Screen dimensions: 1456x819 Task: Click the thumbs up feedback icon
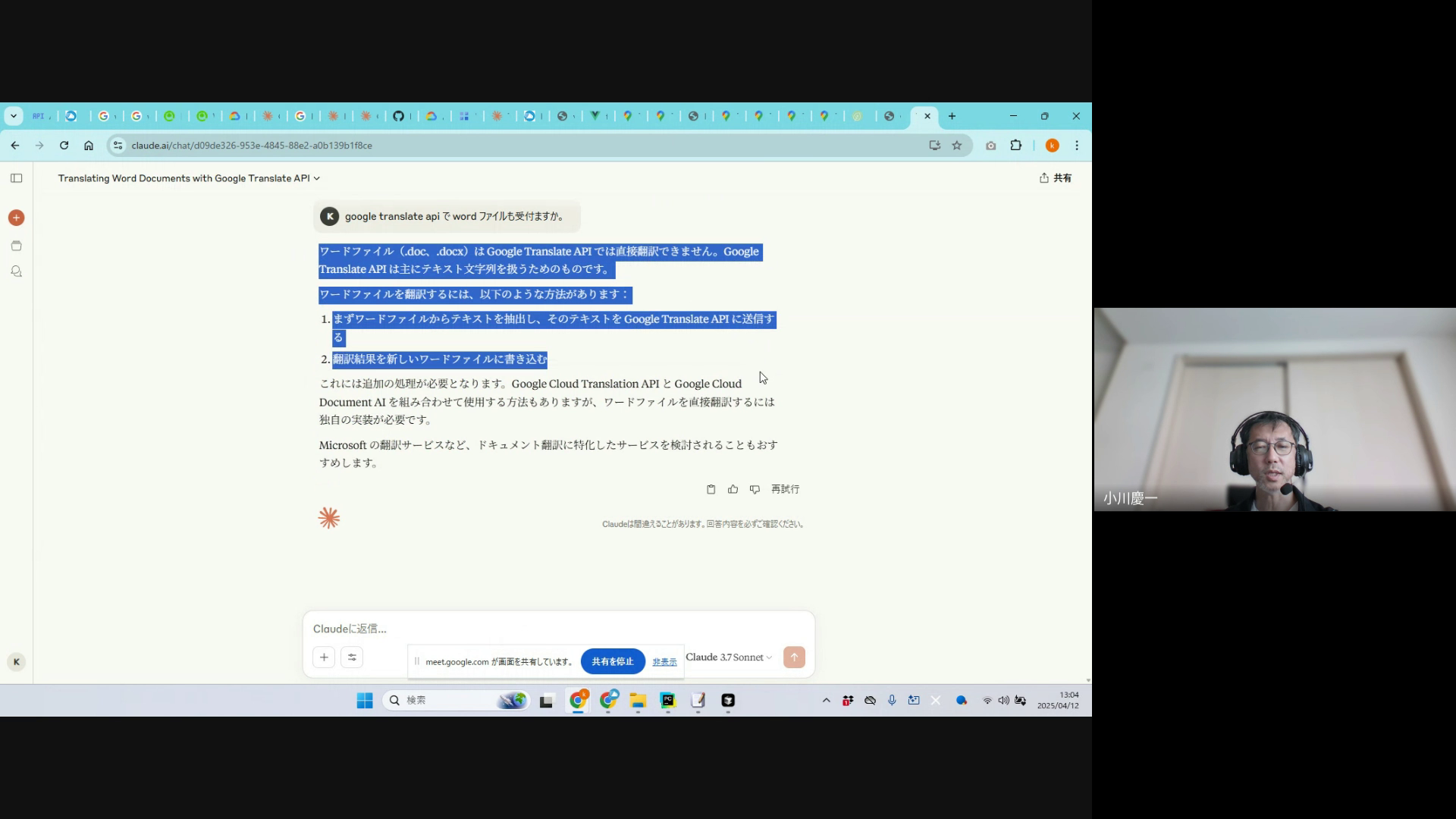[733, 489]
